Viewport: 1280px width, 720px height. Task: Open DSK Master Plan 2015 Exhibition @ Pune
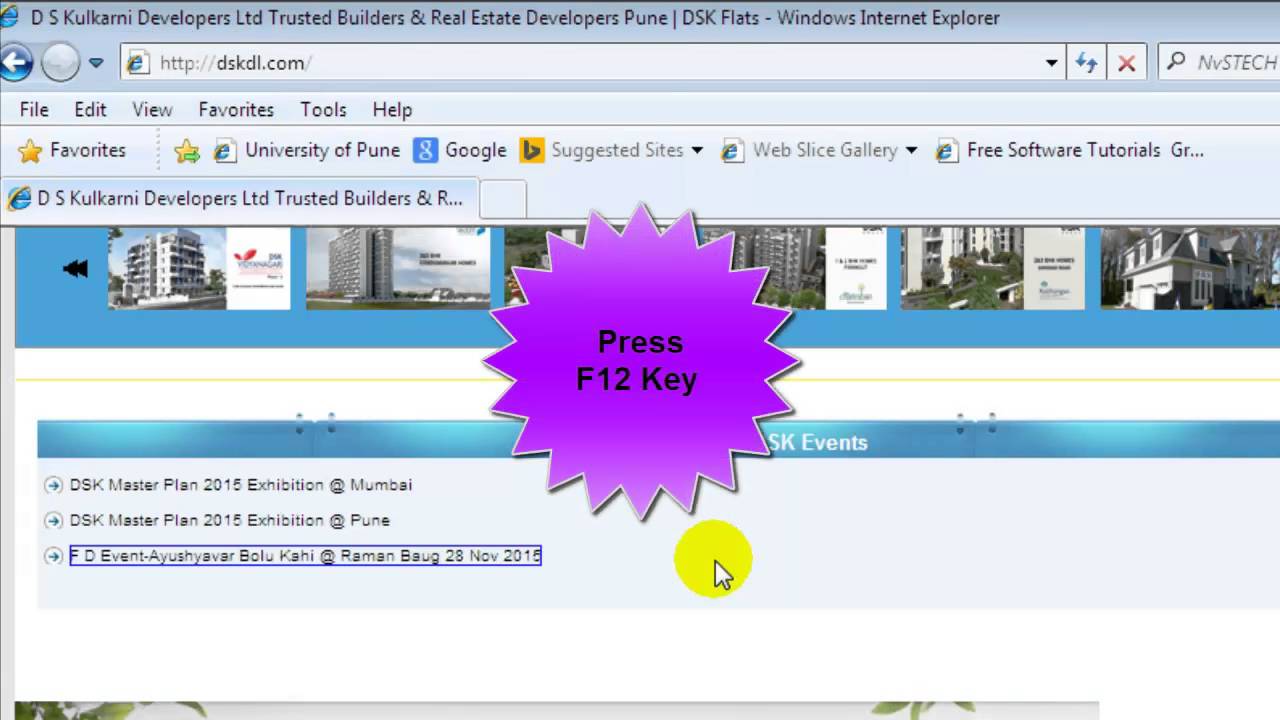pyautogui.click(x=230, y=521)
